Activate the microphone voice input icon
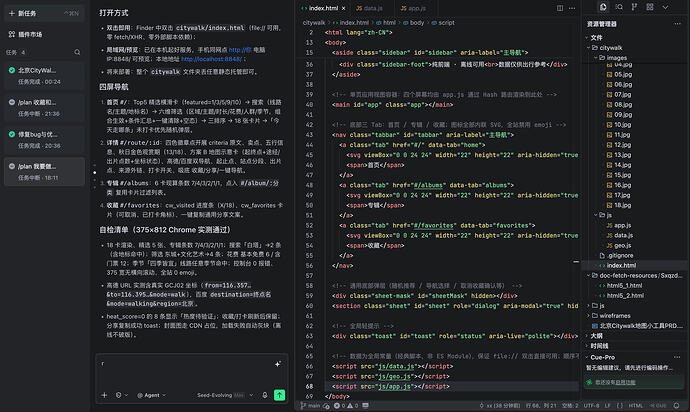 264,395
